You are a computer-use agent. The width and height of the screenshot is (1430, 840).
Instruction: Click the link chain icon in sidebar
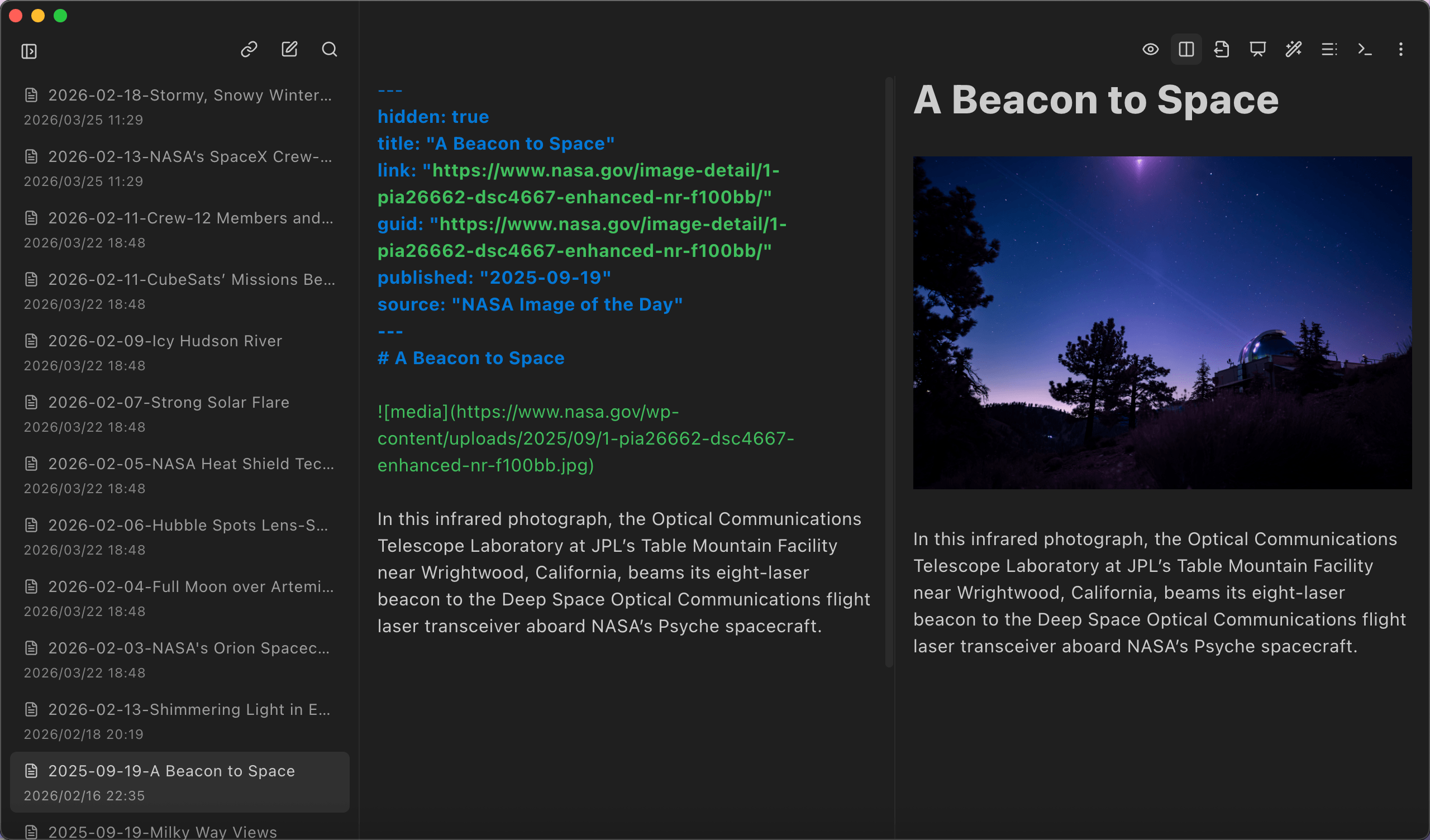coord(249,49)
